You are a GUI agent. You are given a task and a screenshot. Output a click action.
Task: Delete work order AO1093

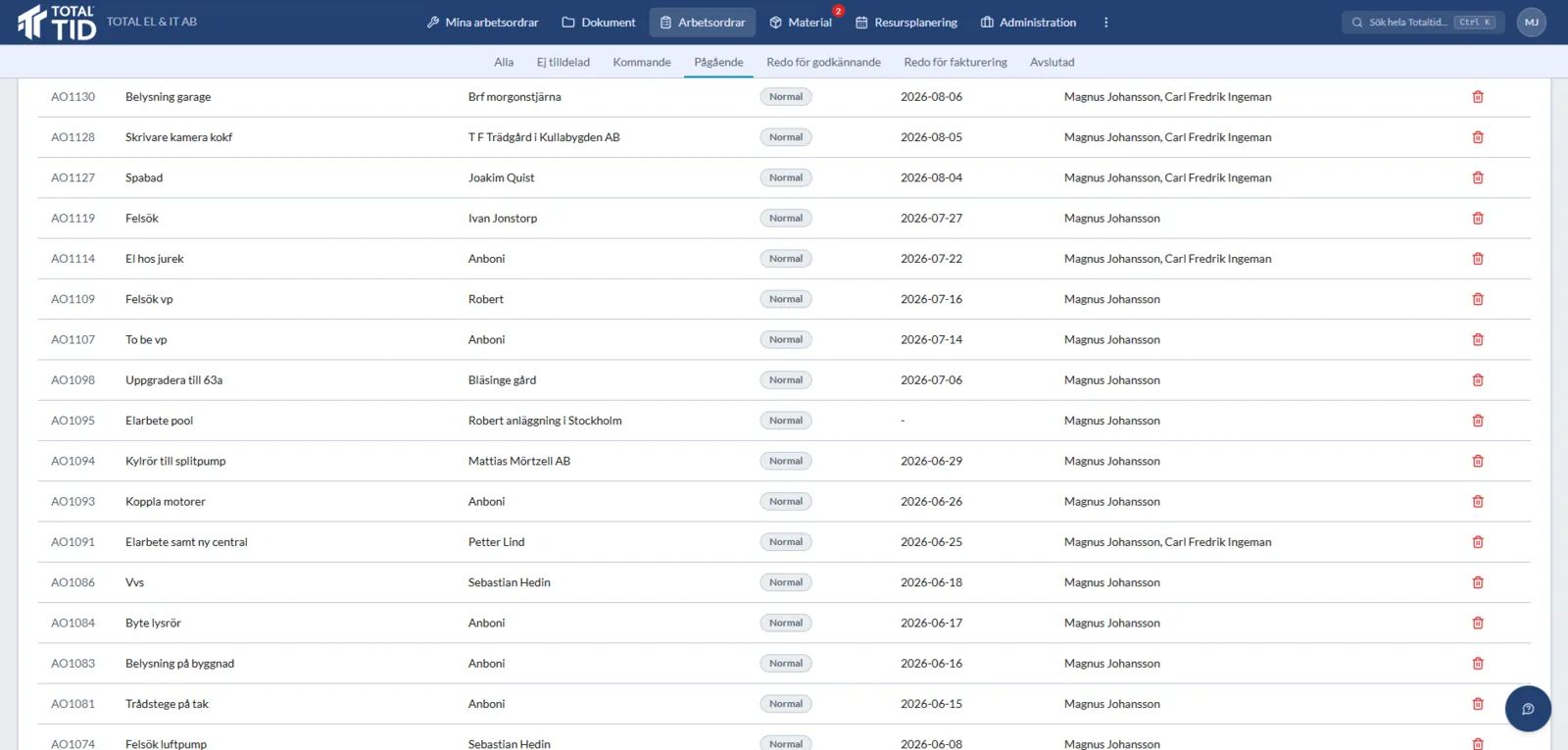pos(1478,501)
